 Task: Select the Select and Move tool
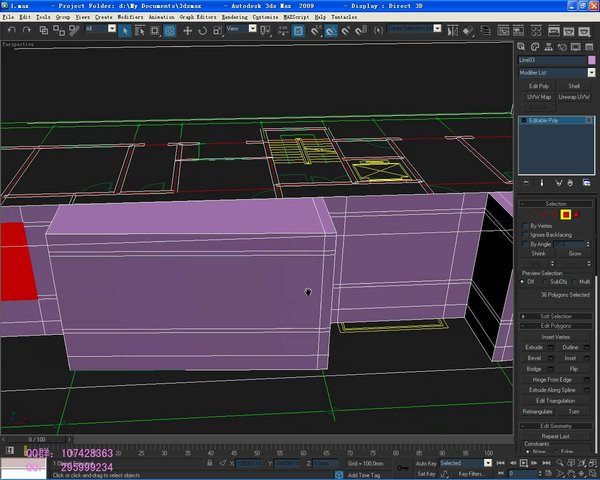(x=187, y=31)
